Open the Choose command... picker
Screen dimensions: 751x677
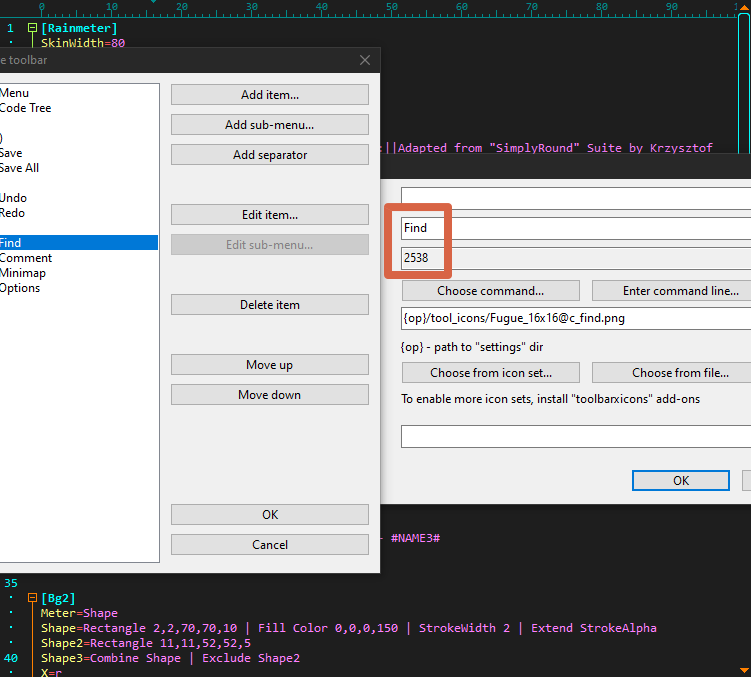coord(490,291)
